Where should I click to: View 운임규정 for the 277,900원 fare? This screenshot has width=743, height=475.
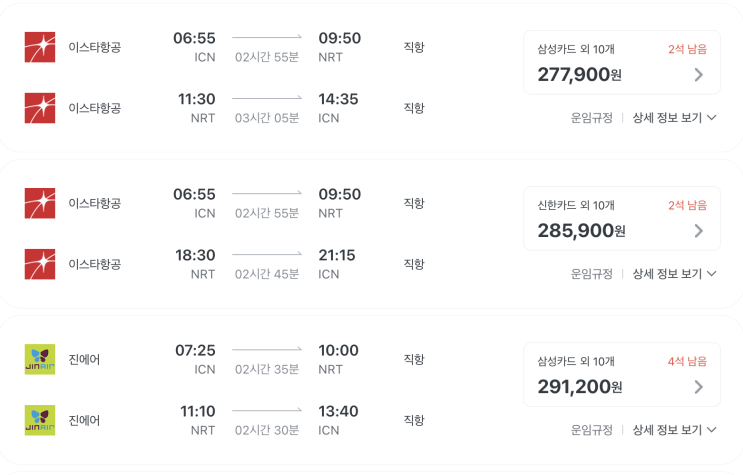tap(591, 118)
